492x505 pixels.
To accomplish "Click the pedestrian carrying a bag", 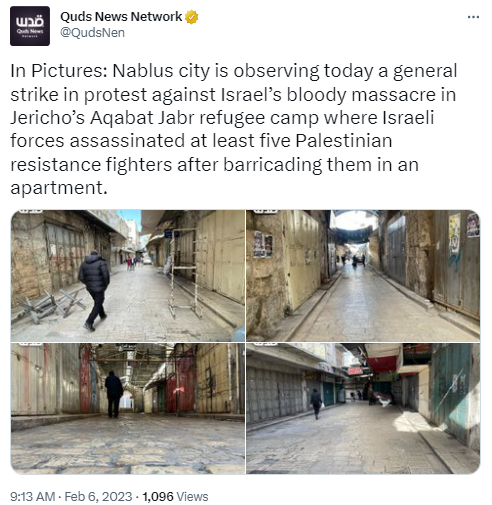I will pyautogui.click(x=317, y=403).
